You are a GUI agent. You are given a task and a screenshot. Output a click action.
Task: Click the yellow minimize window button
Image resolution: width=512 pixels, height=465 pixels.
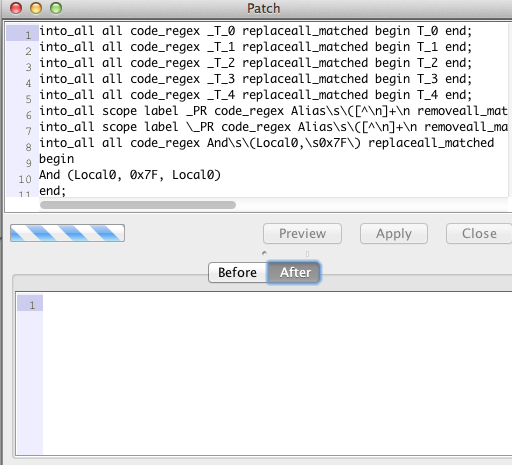[36, 8]
